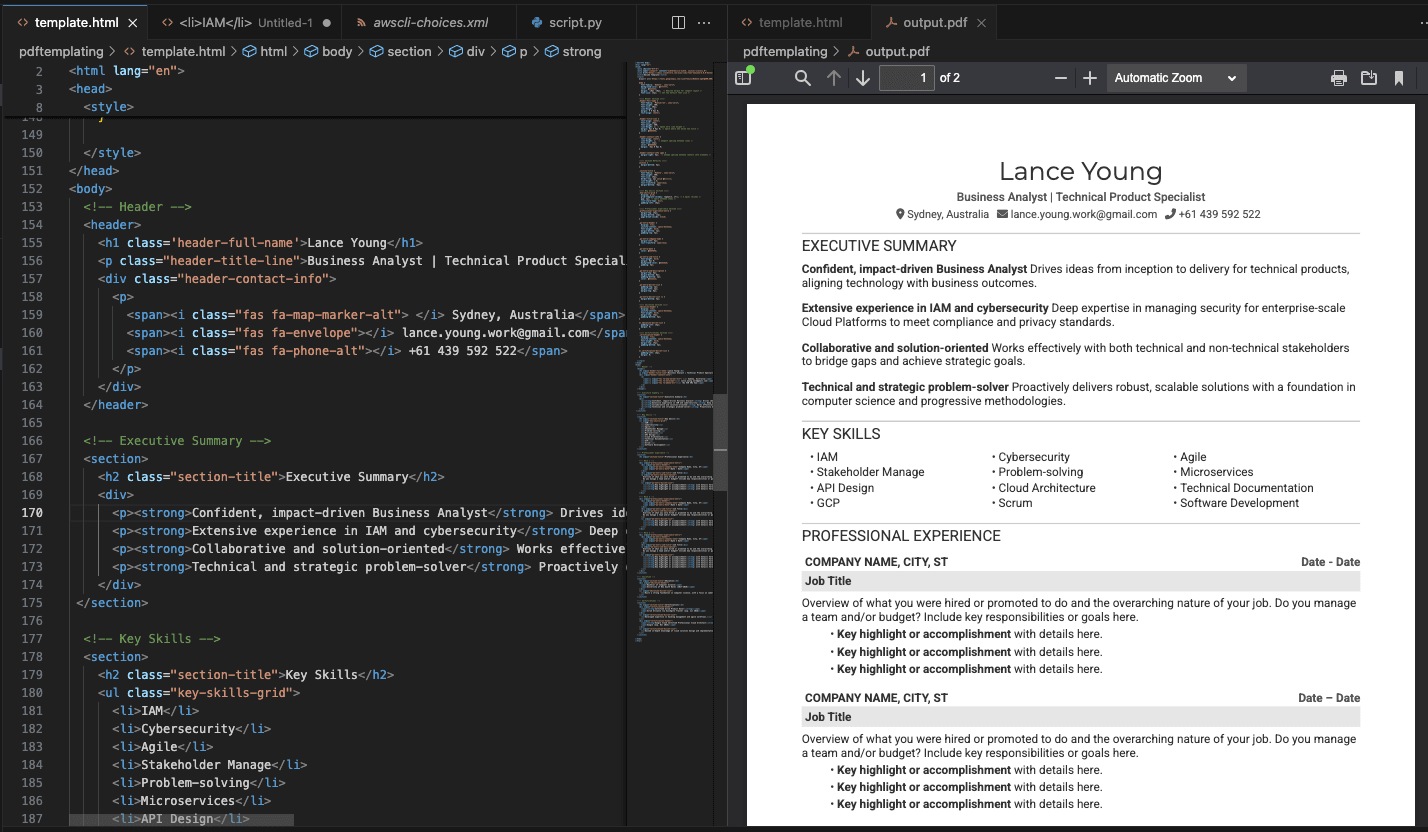Click the PDF bookmark current view icon
Image resolution: width=1428 pixels, height=832 pixels.
[x=1399, y=78]
